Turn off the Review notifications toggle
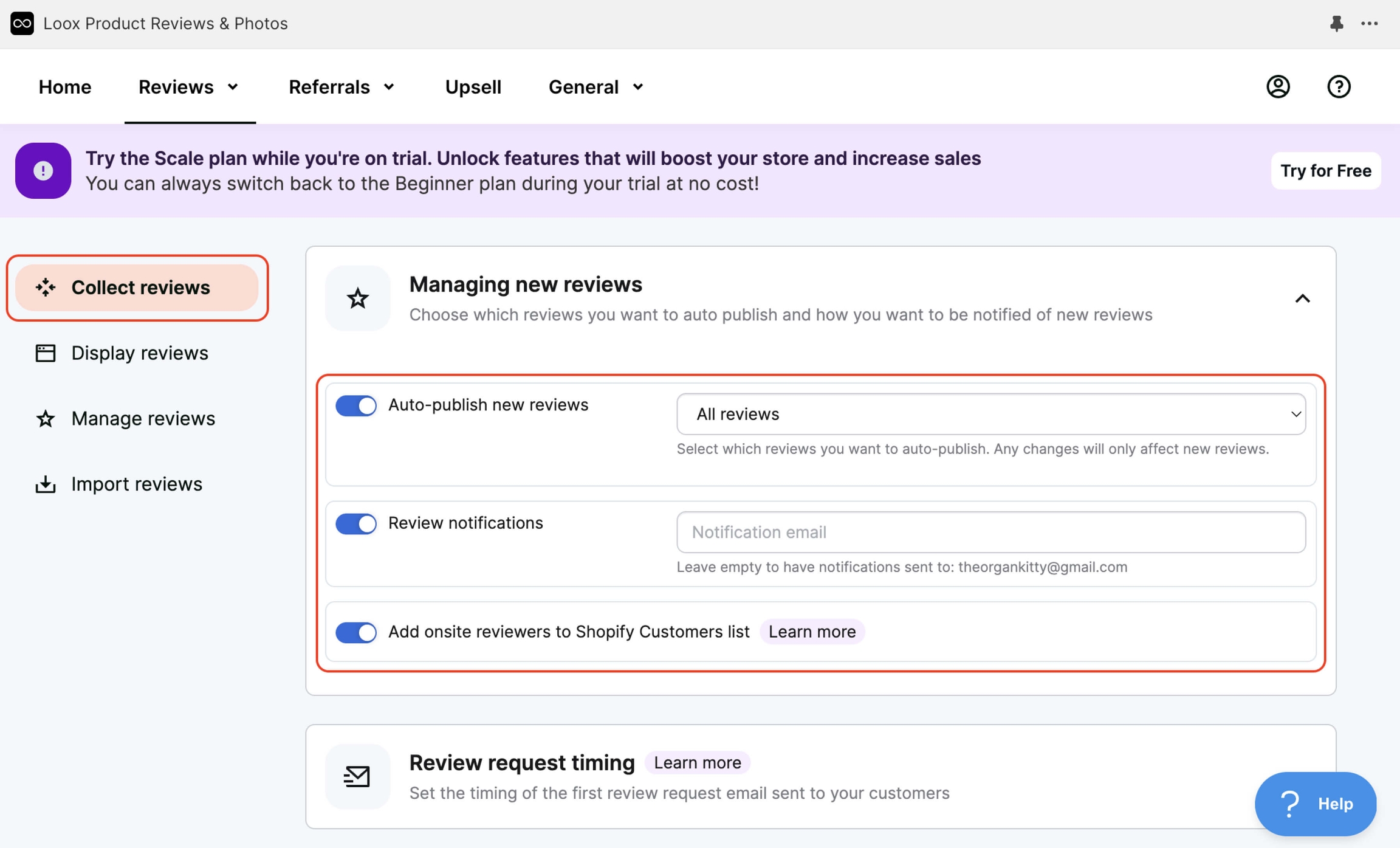1400x848 pixels. 356,523
